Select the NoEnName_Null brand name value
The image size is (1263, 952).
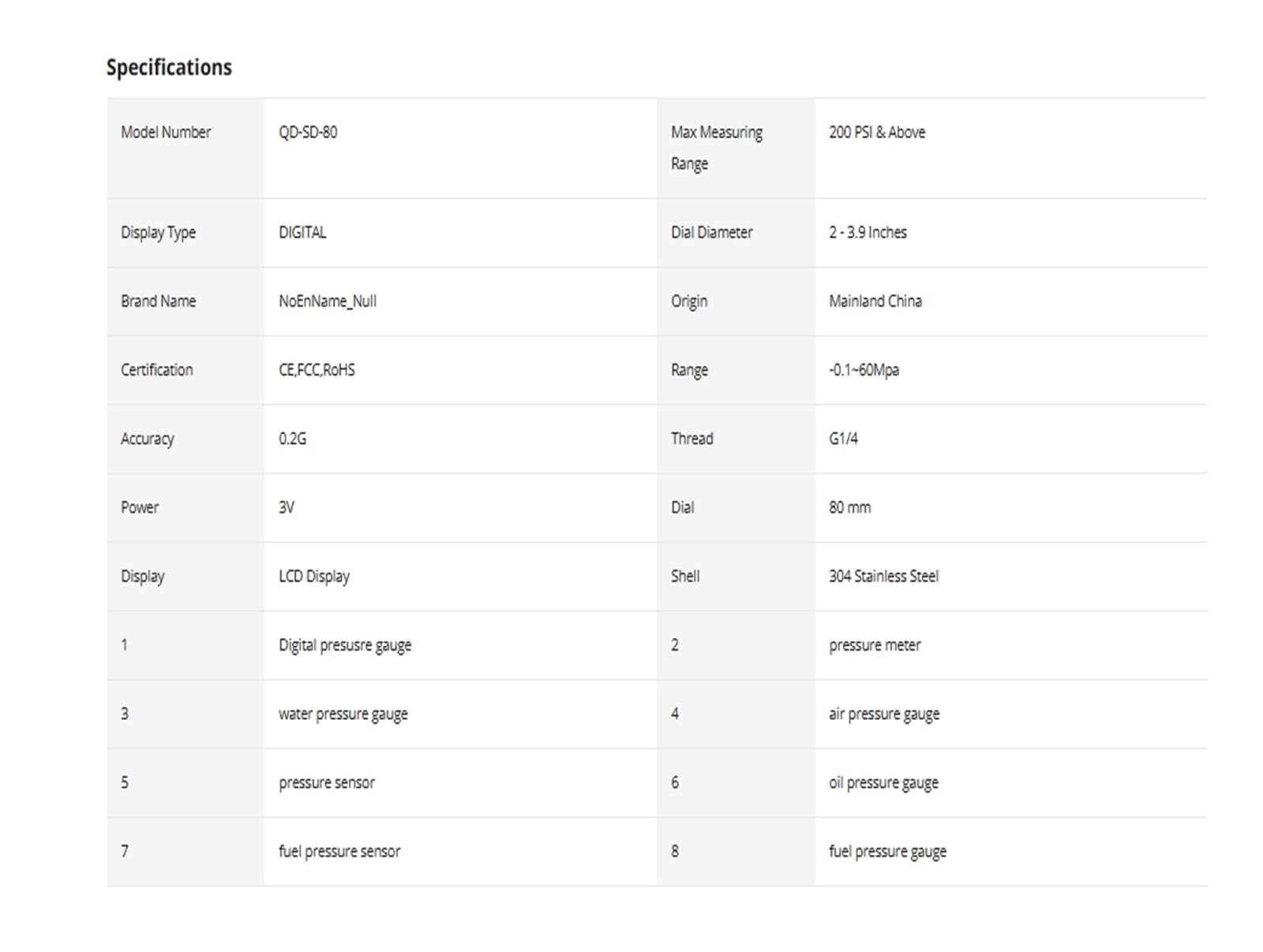pos(328,302)
